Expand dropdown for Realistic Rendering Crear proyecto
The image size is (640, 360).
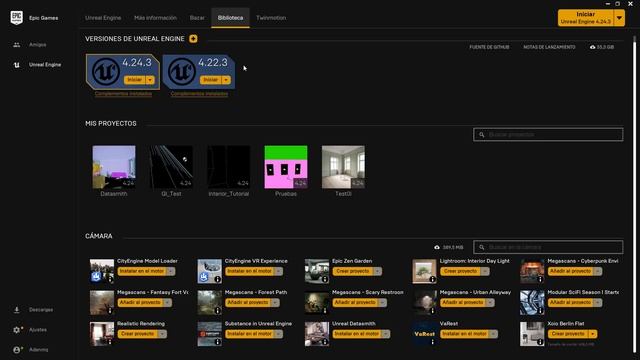(162, 334)
